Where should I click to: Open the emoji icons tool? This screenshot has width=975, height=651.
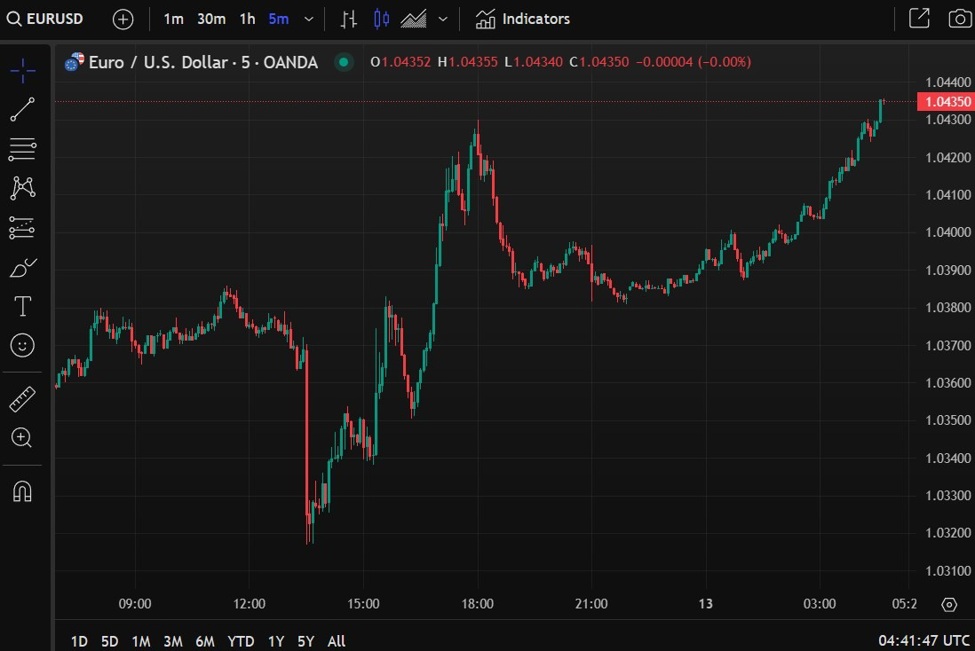(x=22, y=345)
